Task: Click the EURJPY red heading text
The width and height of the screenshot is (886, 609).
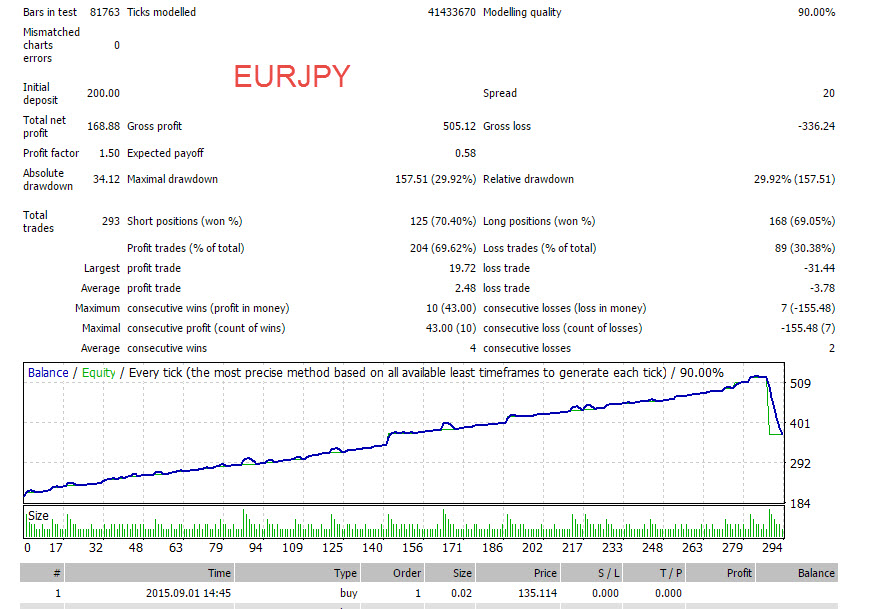Action: pos(292,76)
